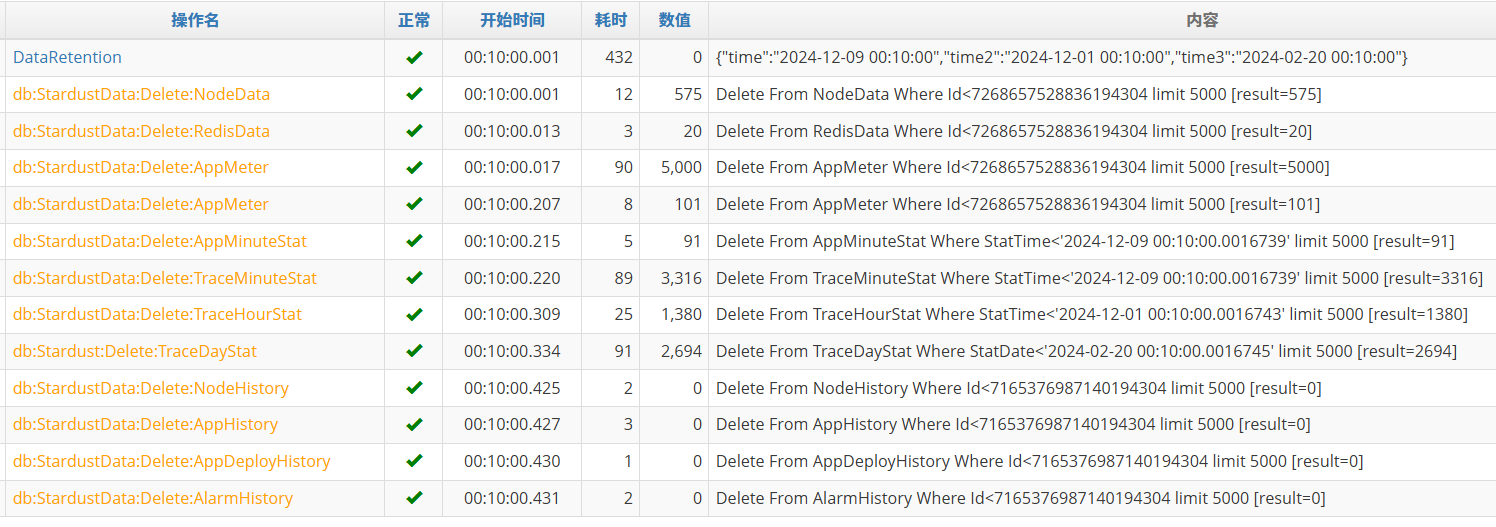Open the Delete:AppMeter link with value 5,000
This screenshot has height=527, width=1496.
click(140, 168)
